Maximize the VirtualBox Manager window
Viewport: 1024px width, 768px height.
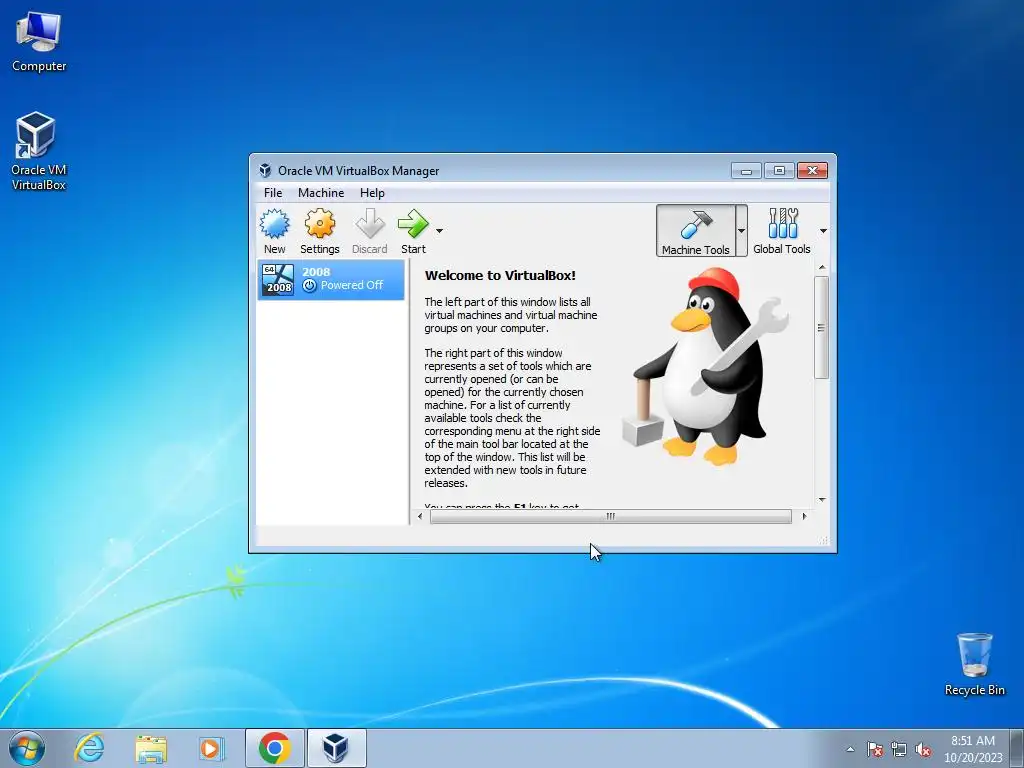(x=779, y=171)
